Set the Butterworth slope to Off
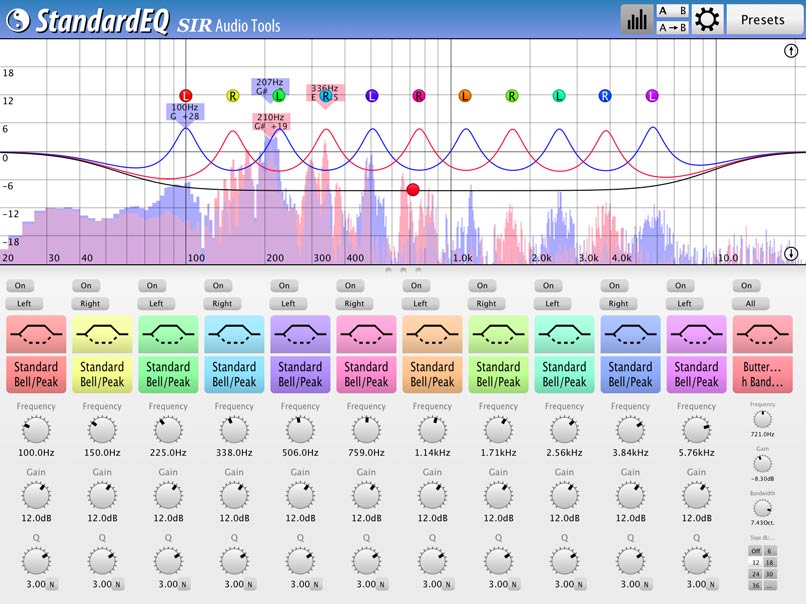 (756, 551)
